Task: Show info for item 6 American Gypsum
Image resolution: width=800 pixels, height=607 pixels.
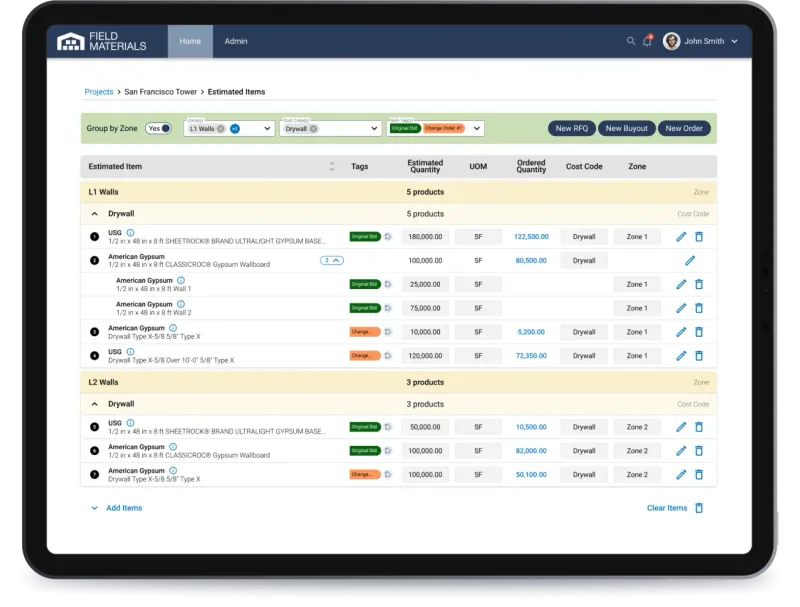Action: pos(173,447)
